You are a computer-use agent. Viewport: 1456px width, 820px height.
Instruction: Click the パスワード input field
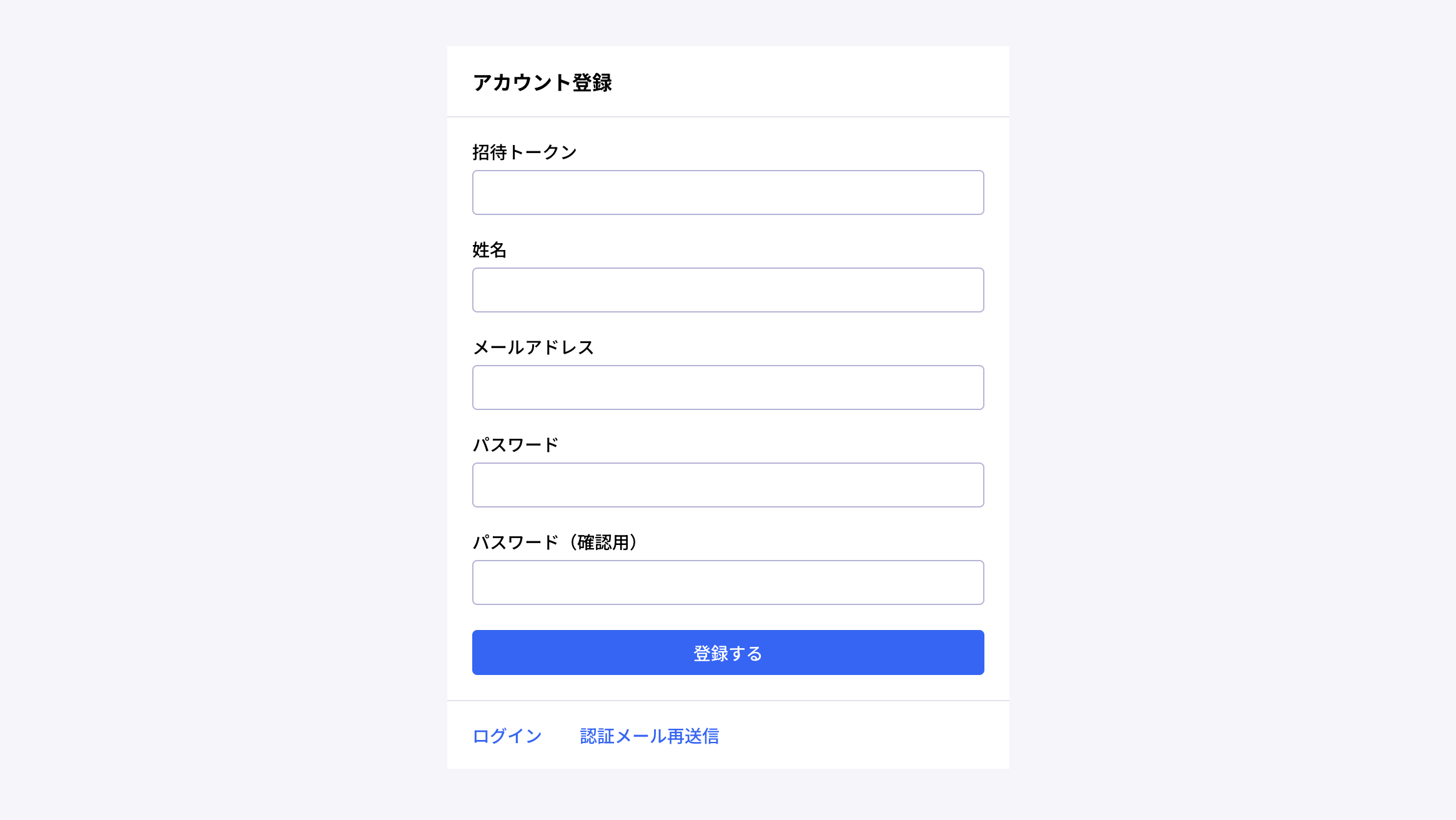click(x=728, y=484)
